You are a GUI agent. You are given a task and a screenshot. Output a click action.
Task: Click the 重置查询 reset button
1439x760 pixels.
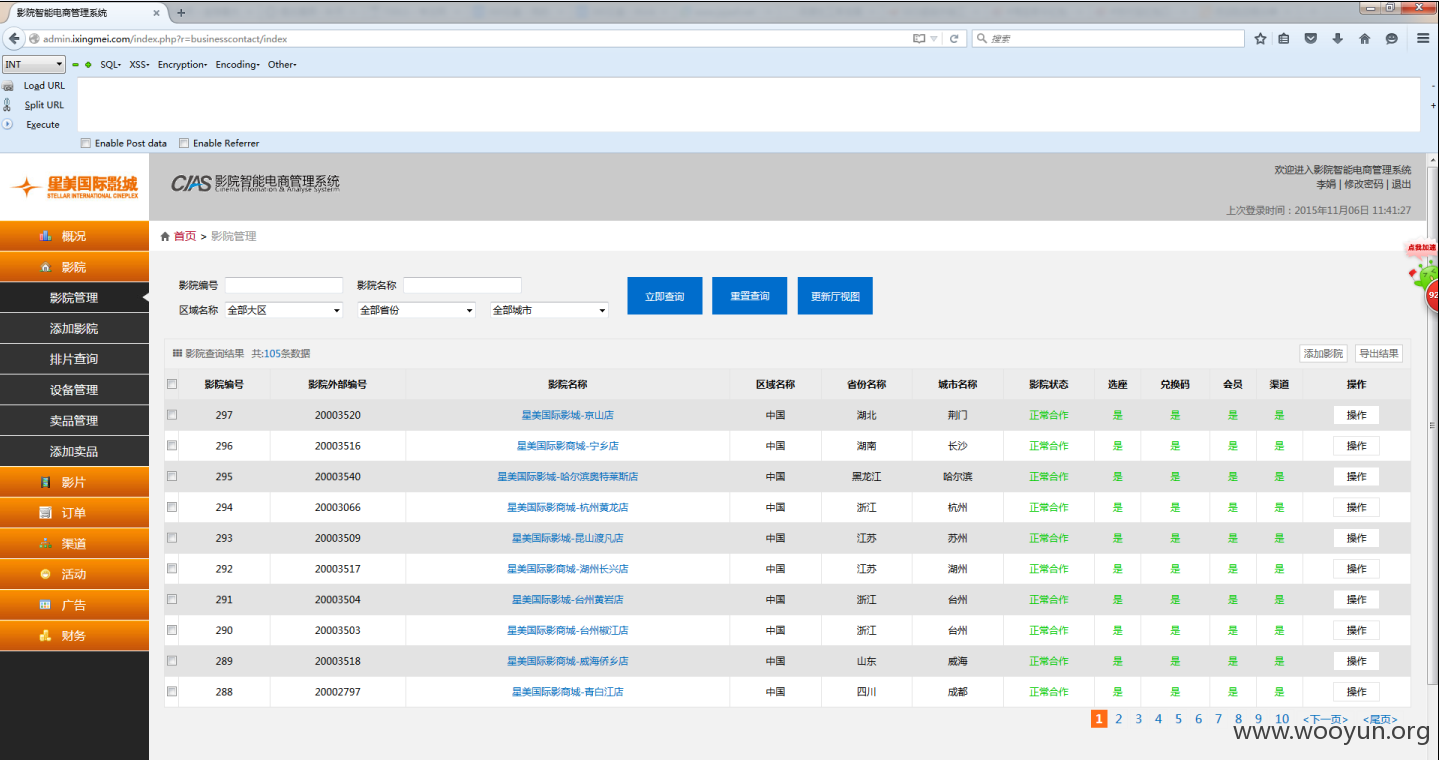[750, 296]
